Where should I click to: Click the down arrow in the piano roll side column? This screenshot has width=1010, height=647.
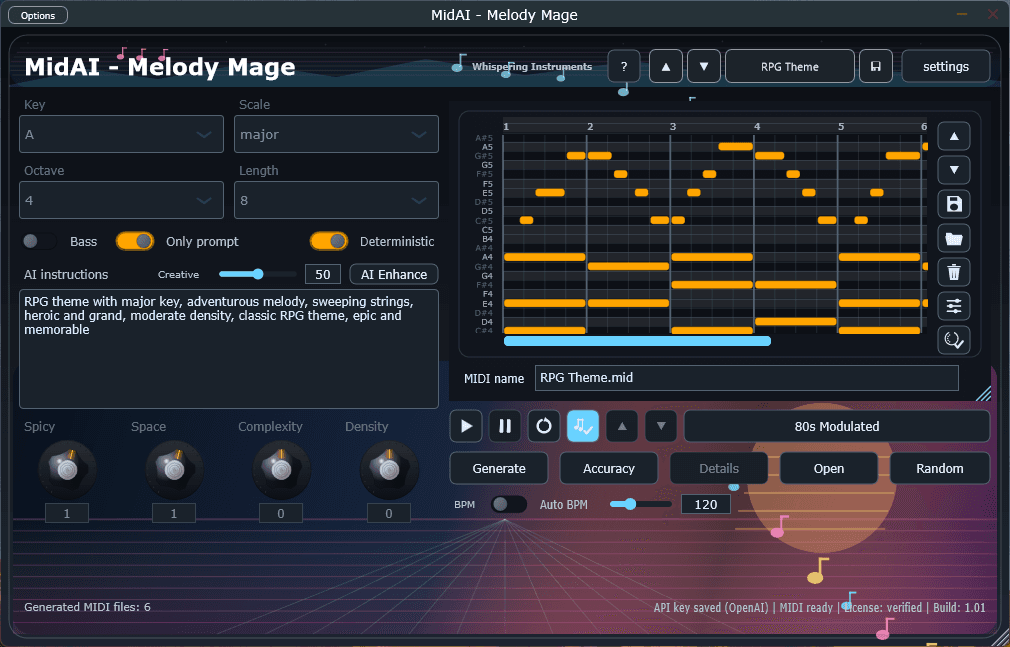click(x=954, y=170)
